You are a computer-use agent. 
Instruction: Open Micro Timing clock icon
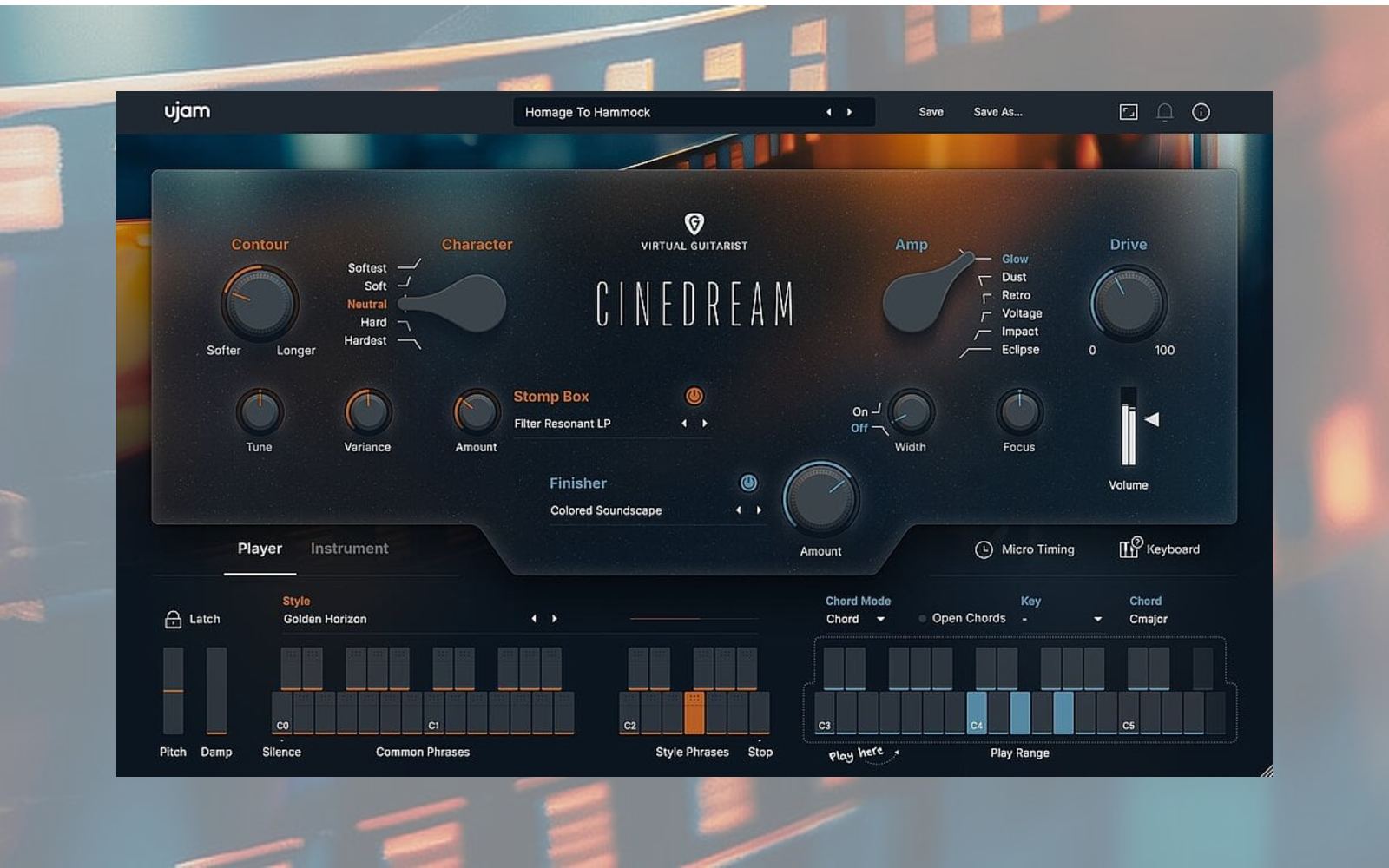[984, 549]
